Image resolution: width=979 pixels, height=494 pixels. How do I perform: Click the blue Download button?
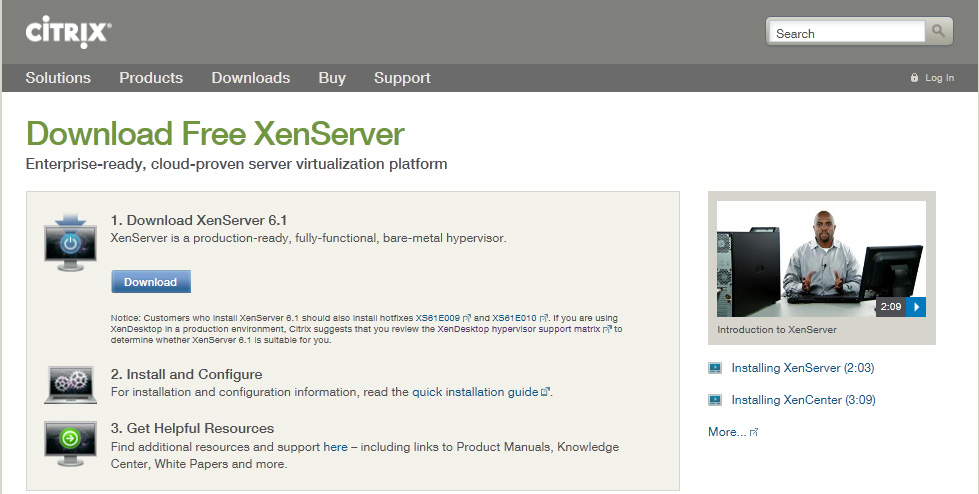point(151,282)
